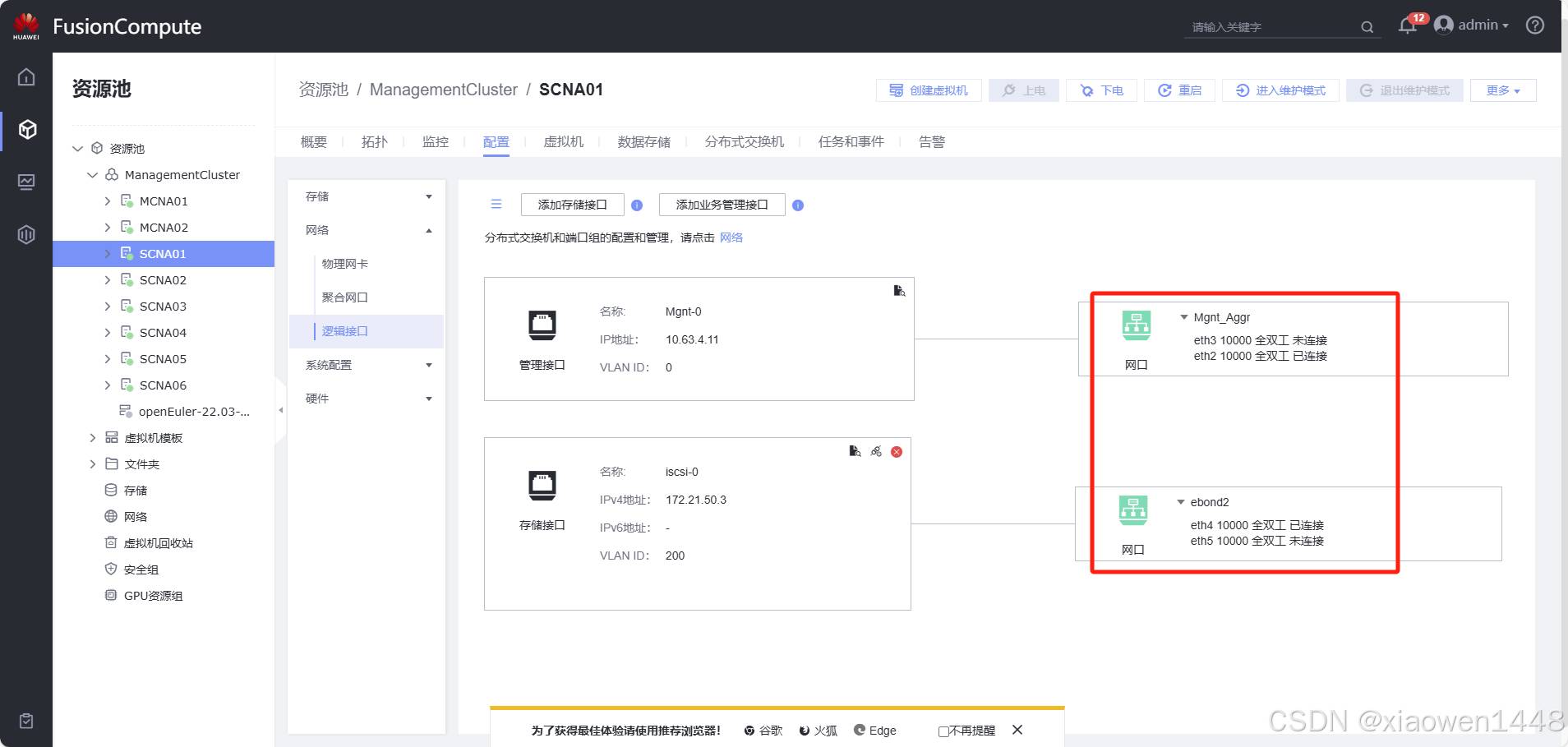
Task: Click the alarm bell notification icon
Action: (x=1407, y=26)
